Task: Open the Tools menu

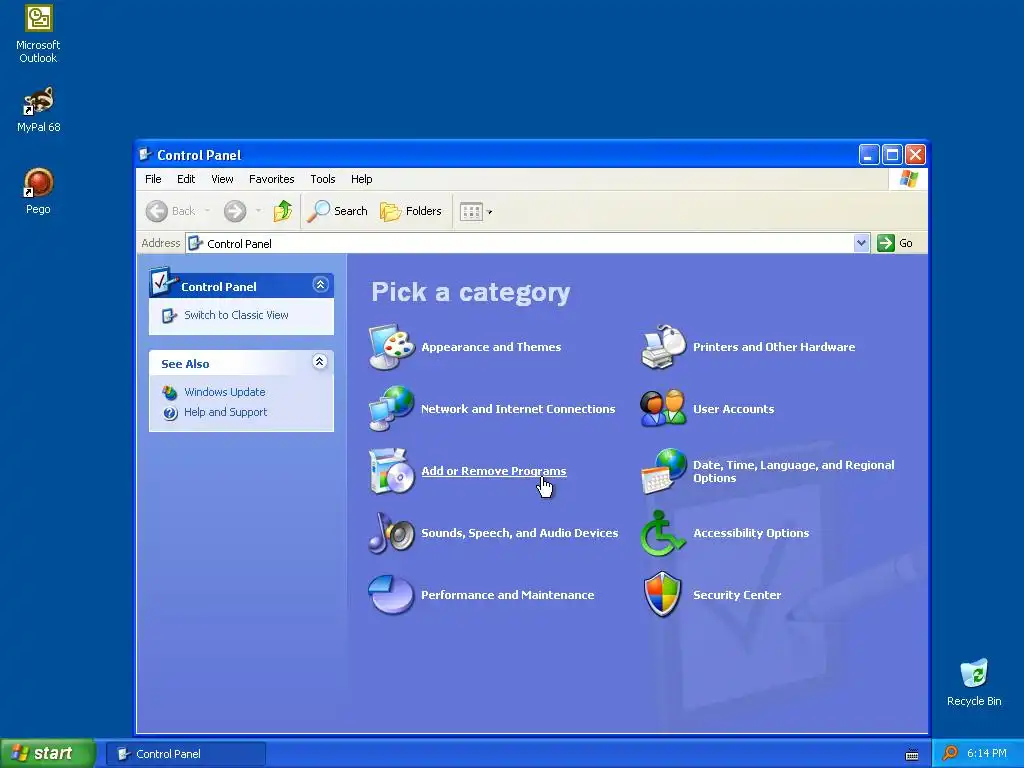Action: 323,179
